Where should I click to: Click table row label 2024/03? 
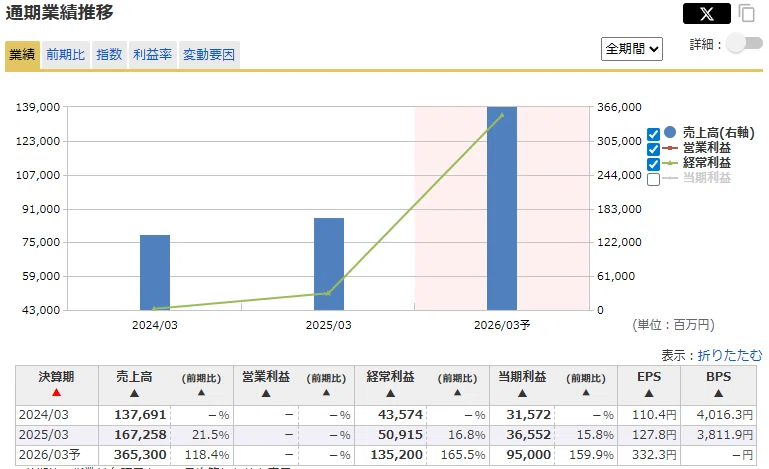point(44,415)
